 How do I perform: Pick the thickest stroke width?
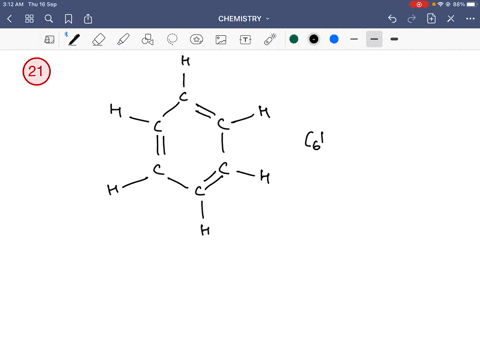[394, 39]
